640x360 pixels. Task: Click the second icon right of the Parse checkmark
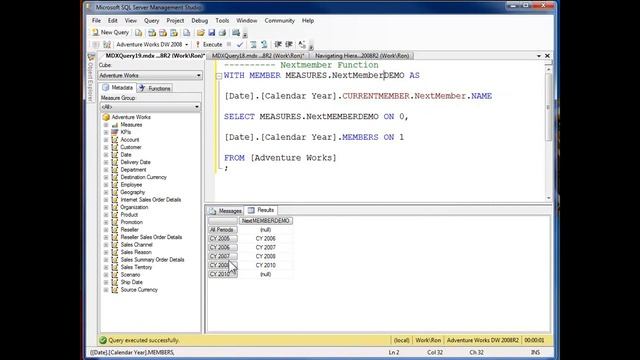click(x=264, y=44)
